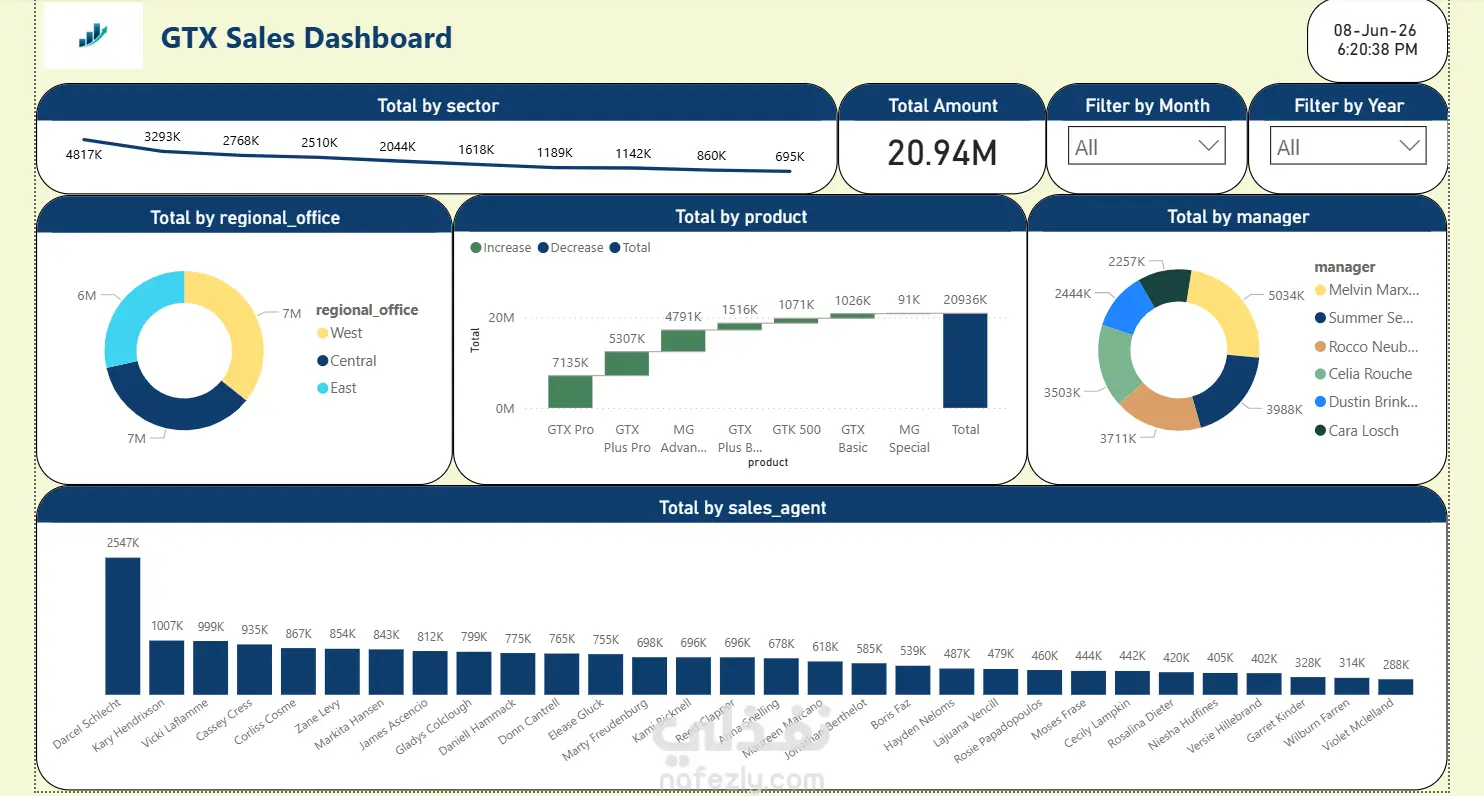Click the MG Special axis label
The height and width of the screenshot is (796, 1484).
[x=909, y=439]
